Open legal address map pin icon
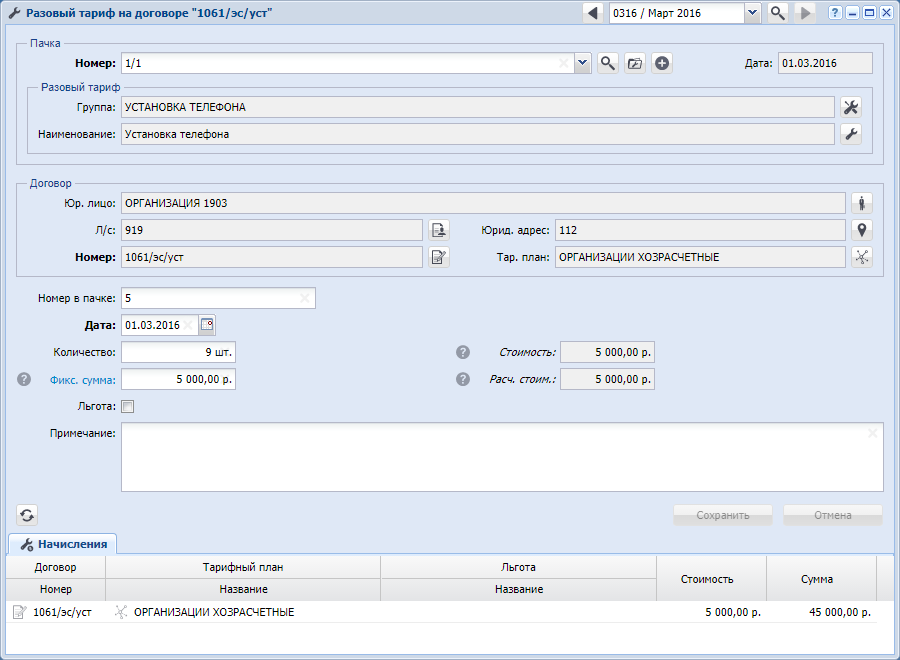Viewport: 900px width, 660px height. 862,230
